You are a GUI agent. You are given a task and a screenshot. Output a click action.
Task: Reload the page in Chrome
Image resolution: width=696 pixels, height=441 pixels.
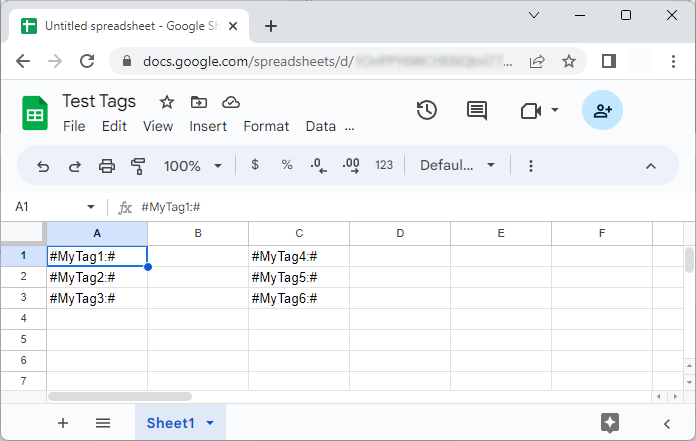point(87,61)
